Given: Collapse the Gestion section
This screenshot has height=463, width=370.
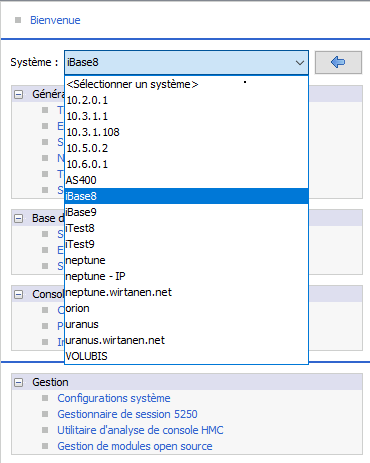Looking at the screenshot, I should click(x=19, y=382).
